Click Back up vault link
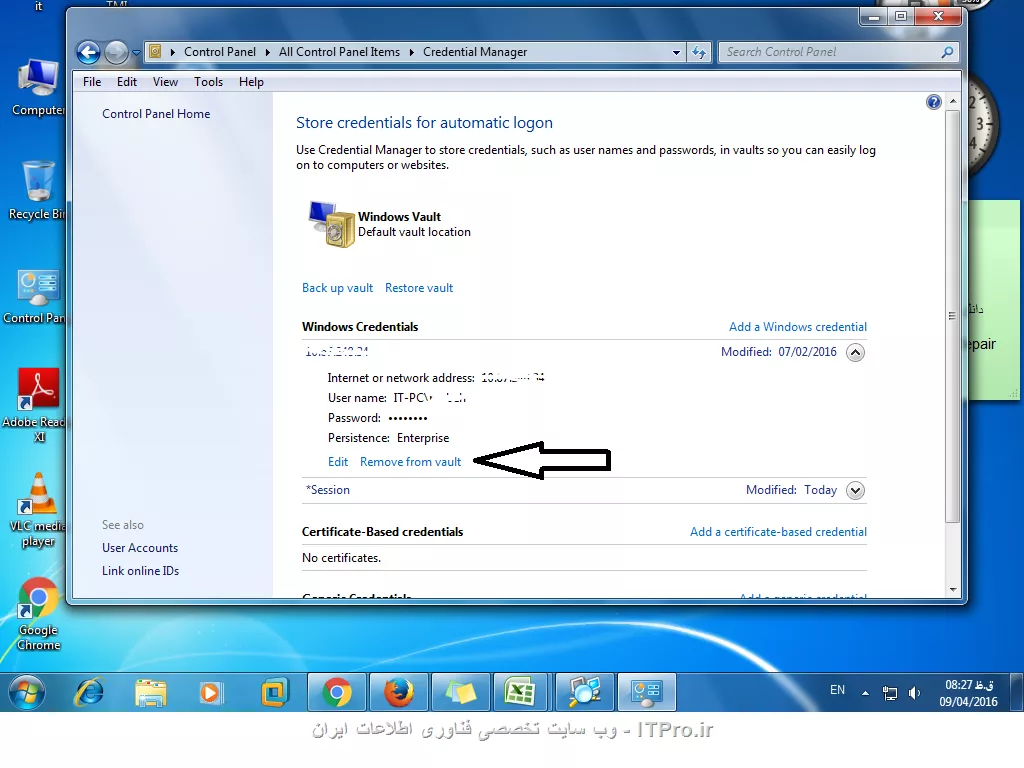Viewport: 1024px width, 768px height. click(338, 288)
